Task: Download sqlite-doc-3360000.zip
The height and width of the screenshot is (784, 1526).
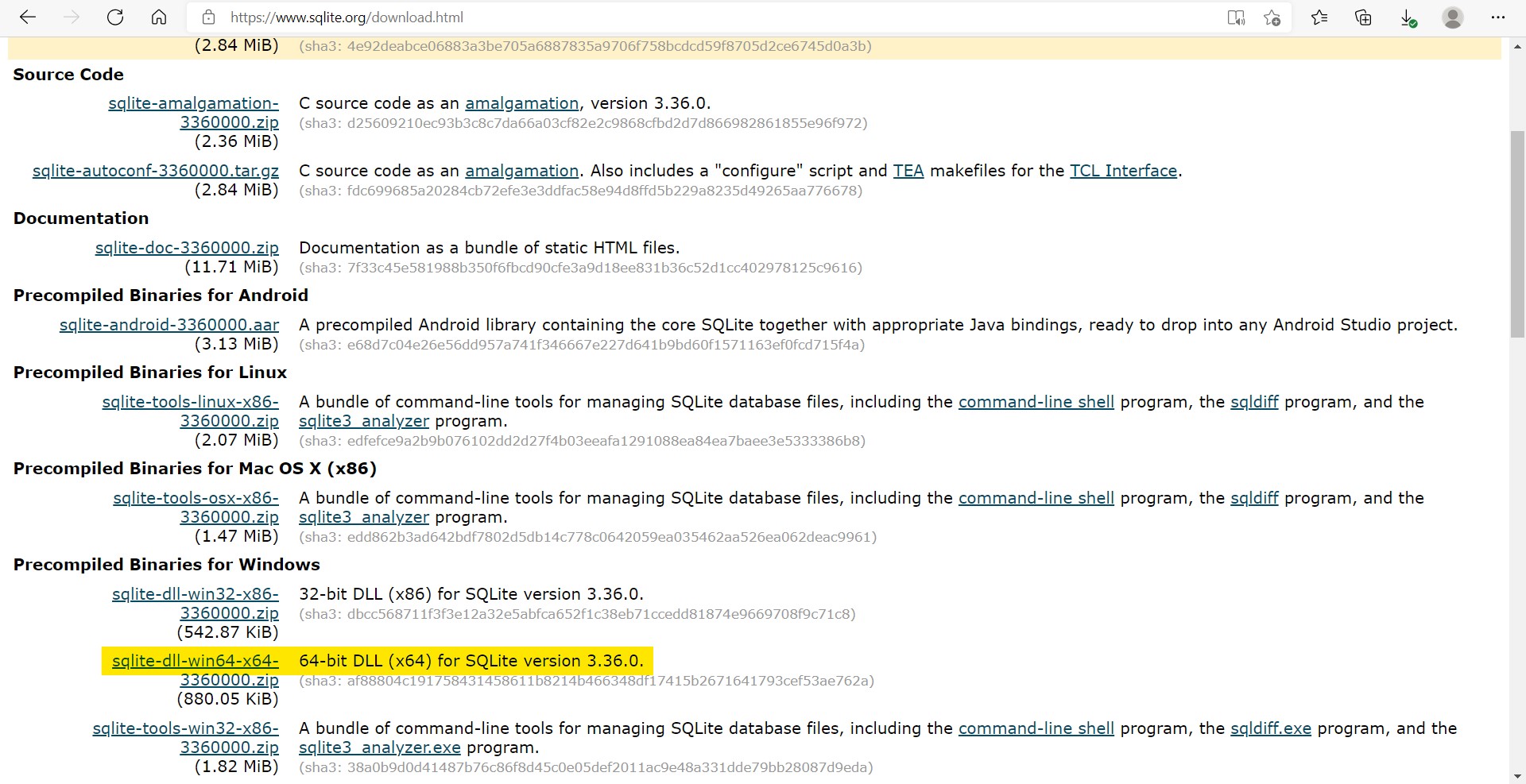Action: [187, 248]
